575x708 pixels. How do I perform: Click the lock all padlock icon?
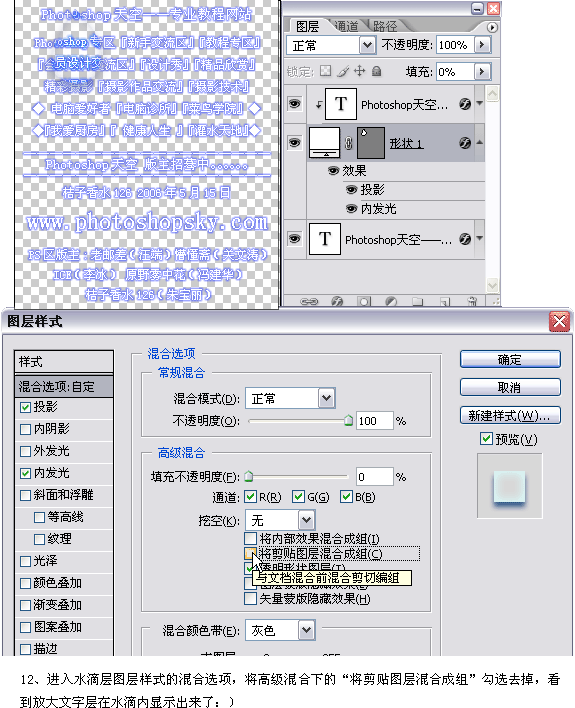(x=376, y=71)
